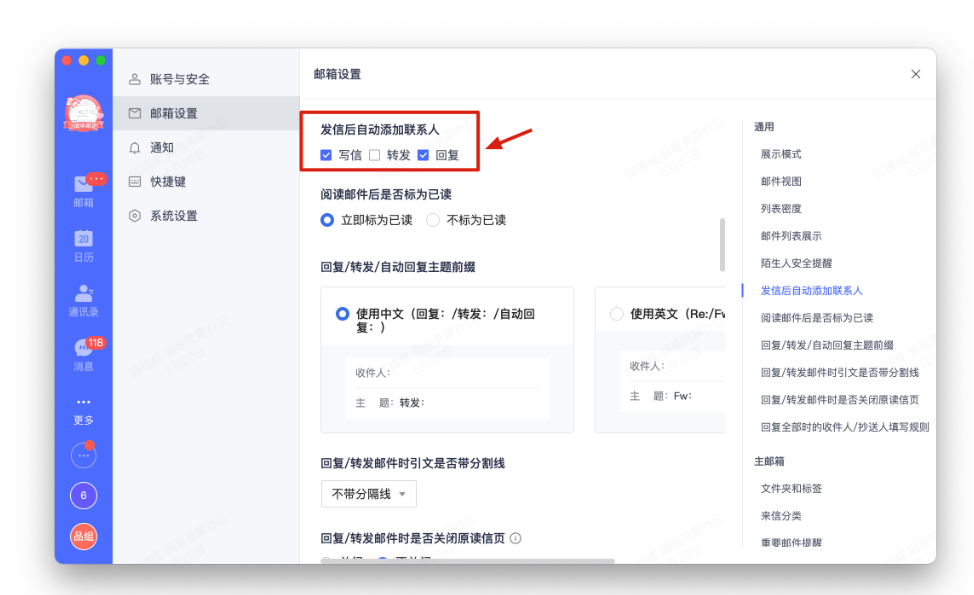Open 系统设置 section
This screenshot has height=595, width=974.
tap(206, 216)
